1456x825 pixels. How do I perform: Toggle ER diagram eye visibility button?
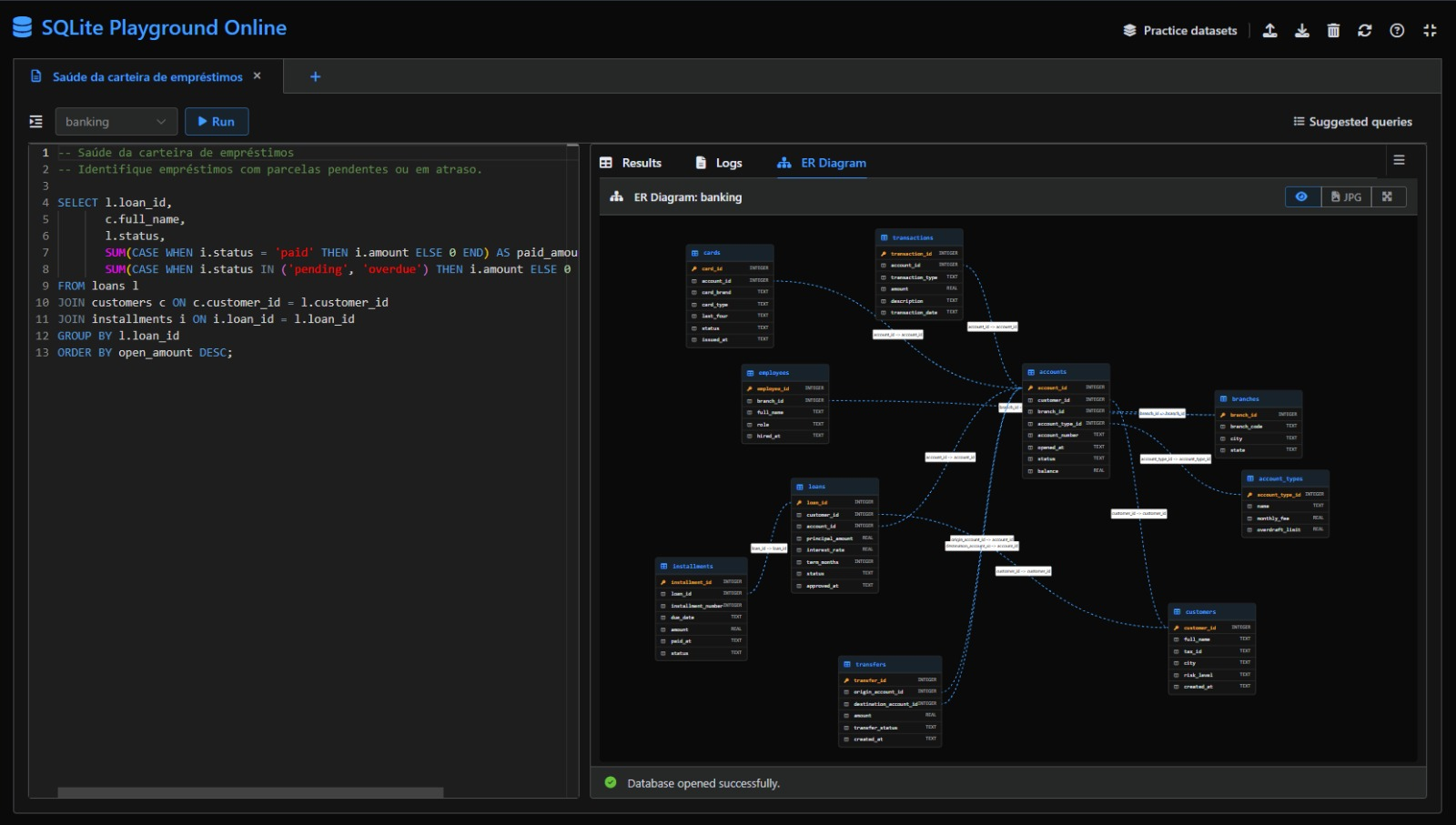click(x=1301, y=196)
